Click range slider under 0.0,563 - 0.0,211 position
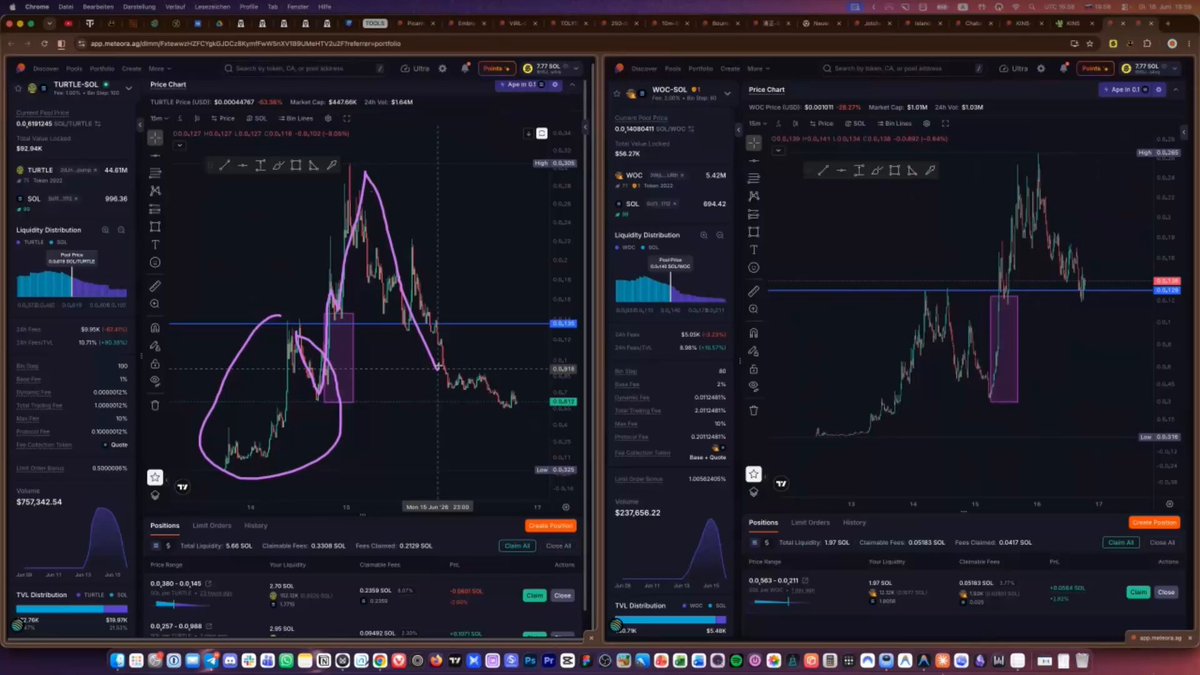 (783, 600)
